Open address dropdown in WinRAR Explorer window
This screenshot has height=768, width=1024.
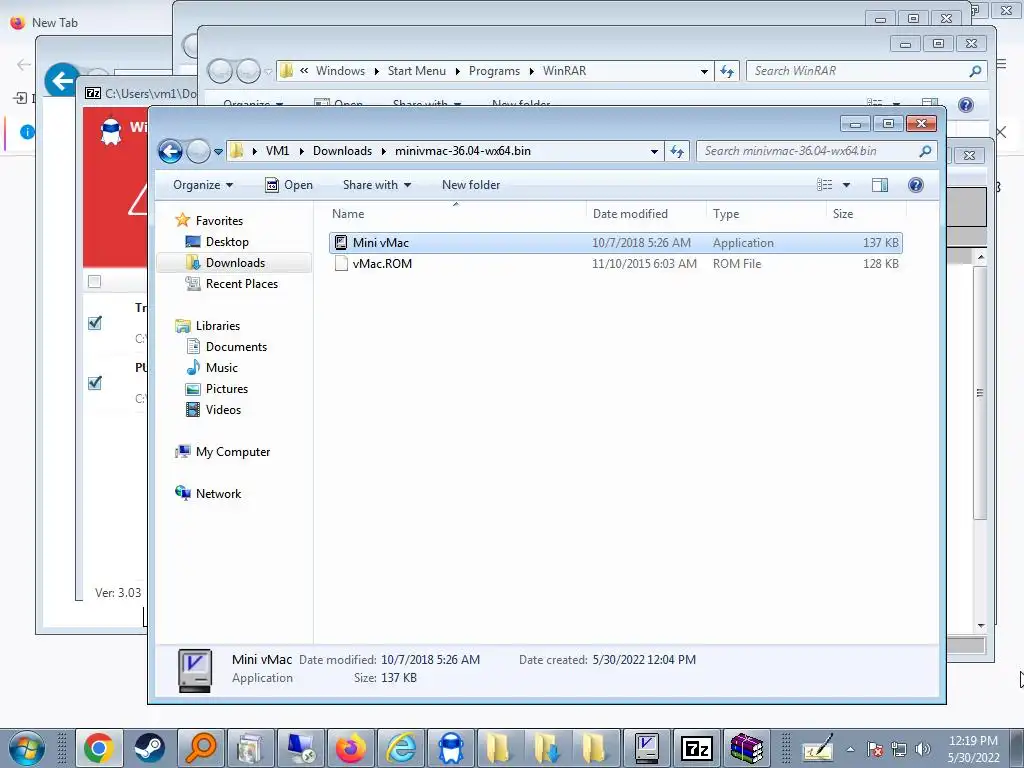[x=704, y=71]
